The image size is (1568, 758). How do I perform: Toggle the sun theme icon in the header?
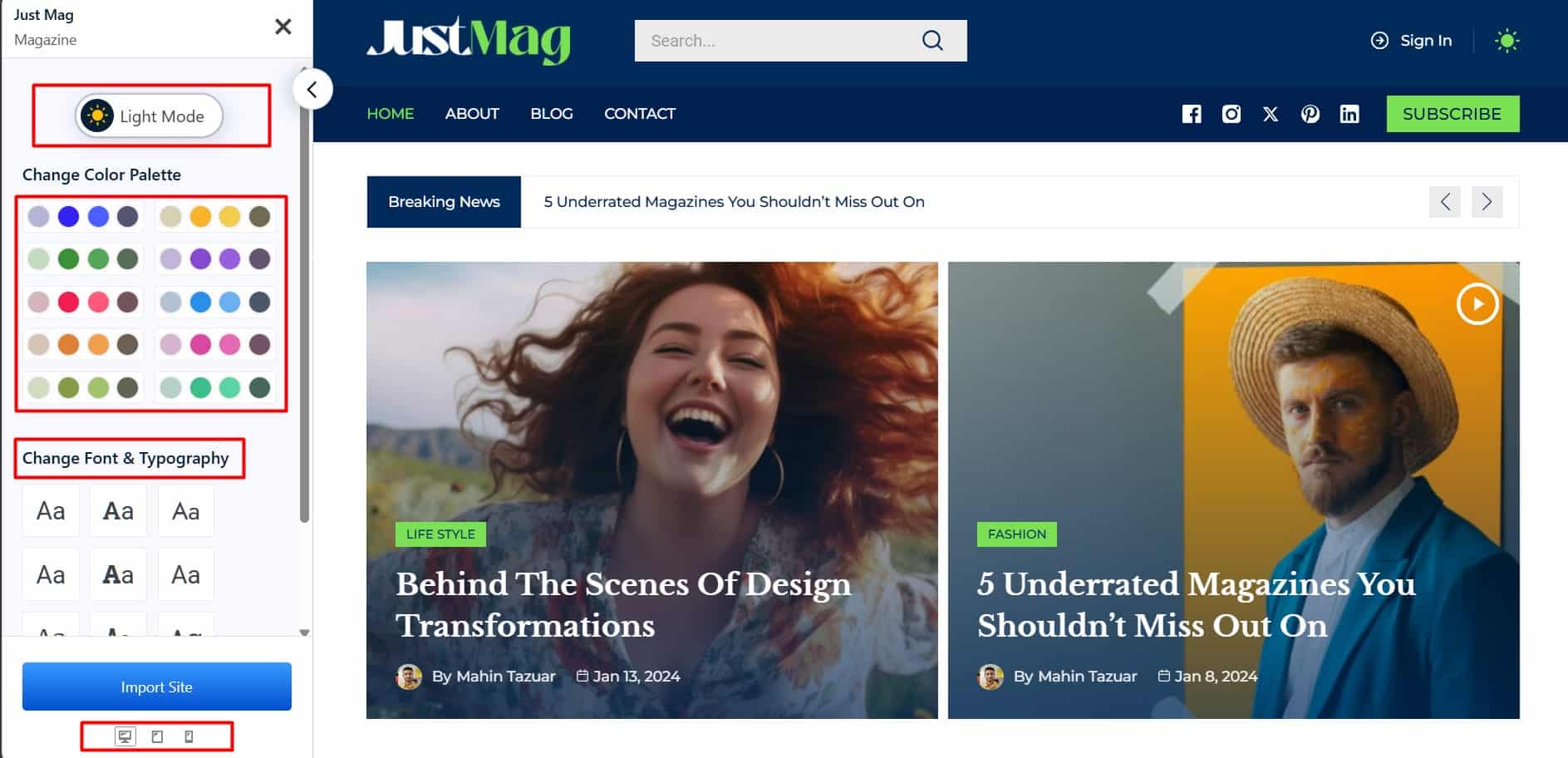point(1507,41)
